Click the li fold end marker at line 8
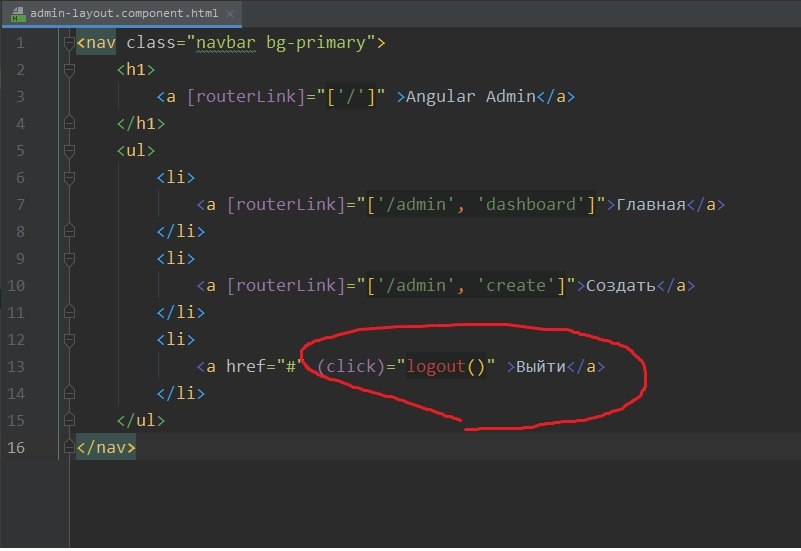This screenshot has width=801, height=551. [69, 231]
